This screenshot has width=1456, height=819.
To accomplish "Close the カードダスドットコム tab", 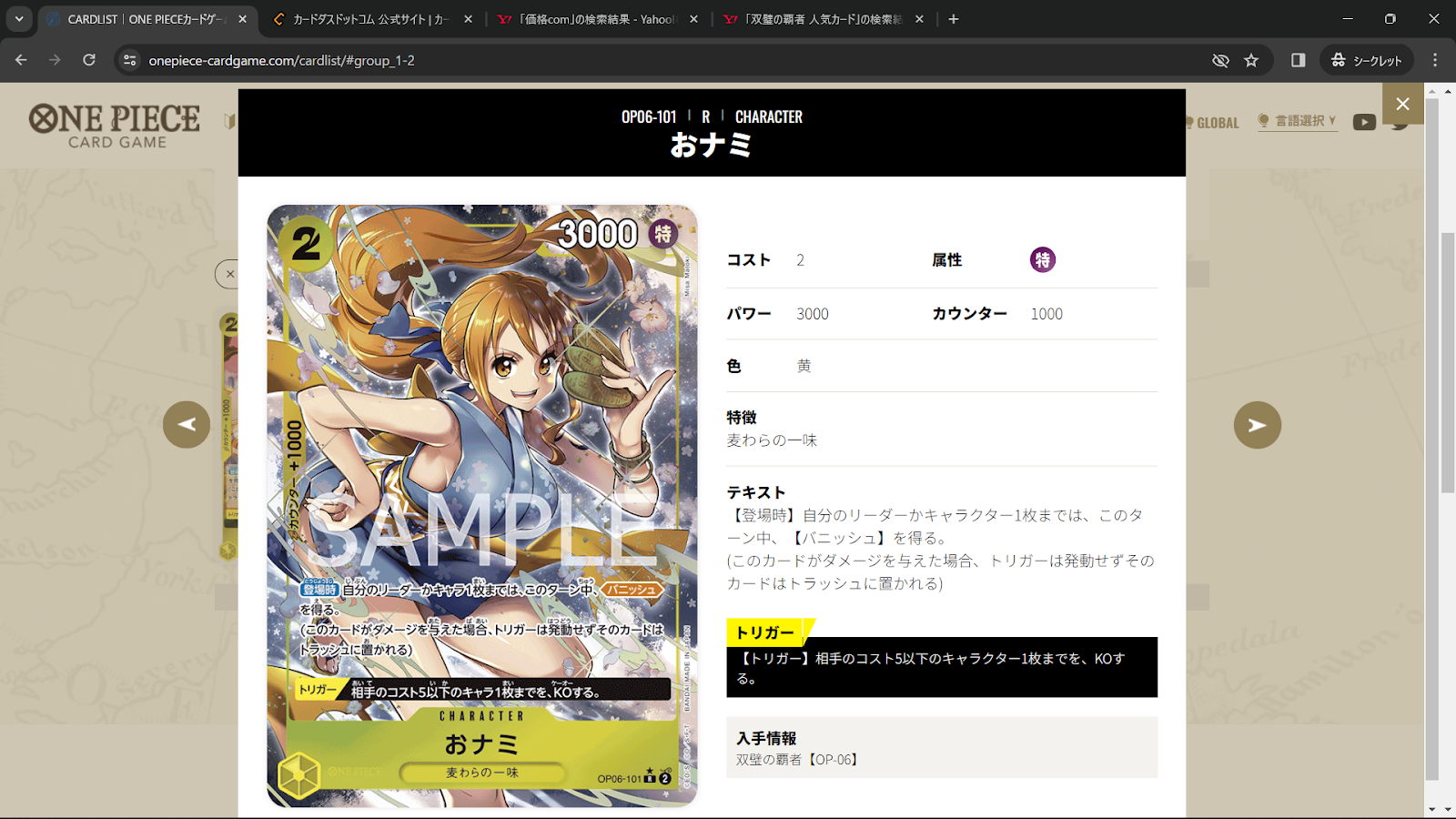I will [x=468, y=19].
